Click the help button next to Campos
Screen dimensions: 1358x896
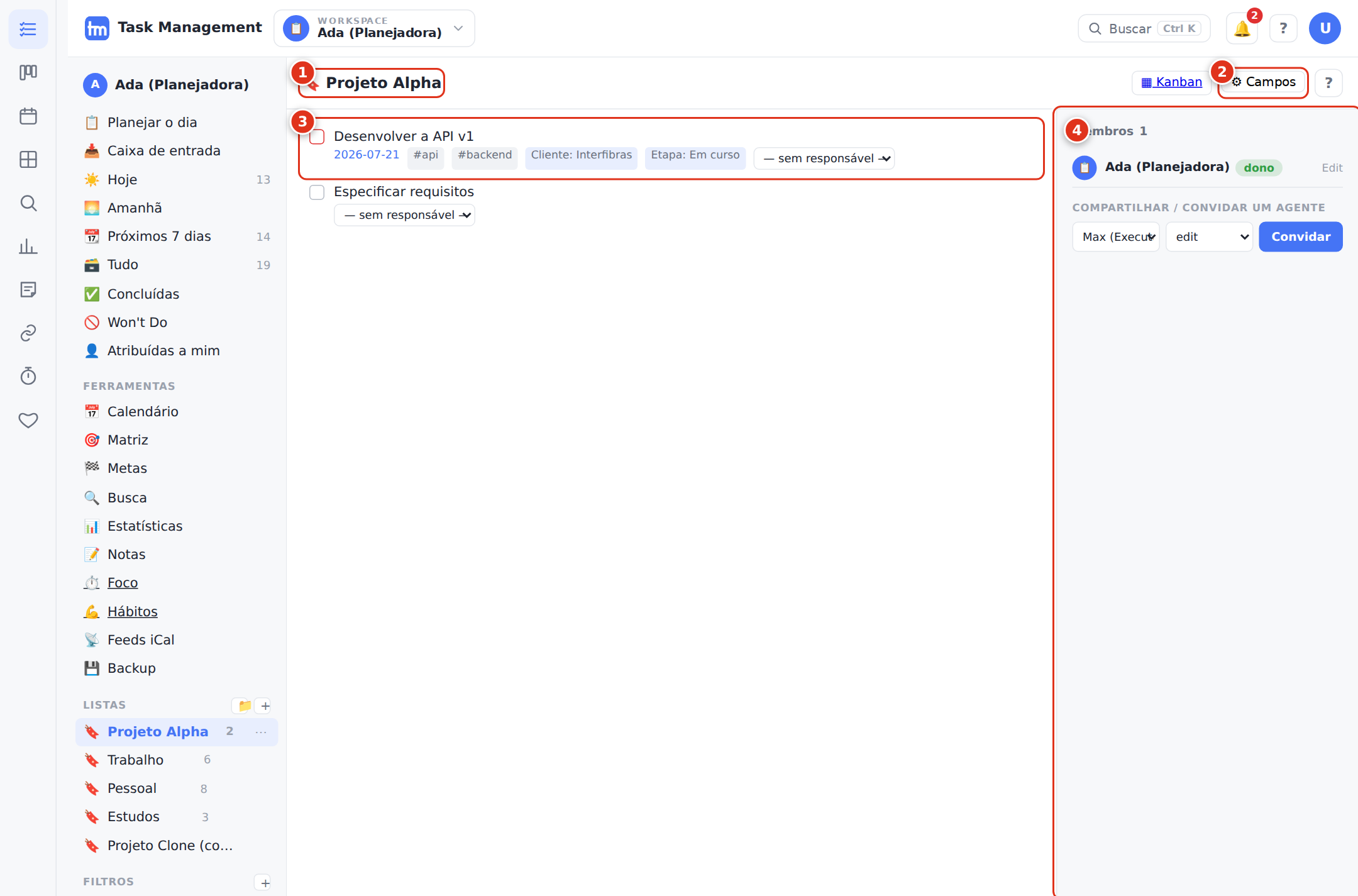(x=1328, y=82)
